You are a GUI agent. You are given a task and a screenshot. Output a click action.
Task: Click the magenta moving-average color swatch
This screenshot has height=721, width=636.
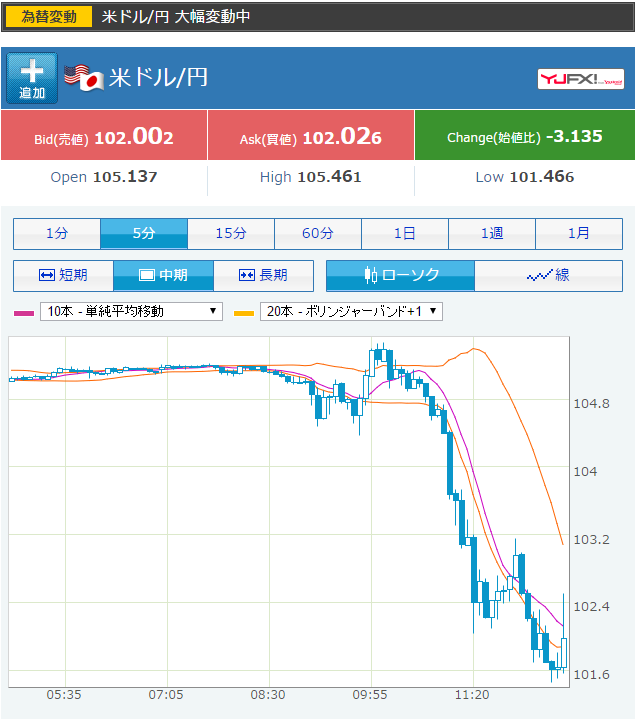[23, 312]
